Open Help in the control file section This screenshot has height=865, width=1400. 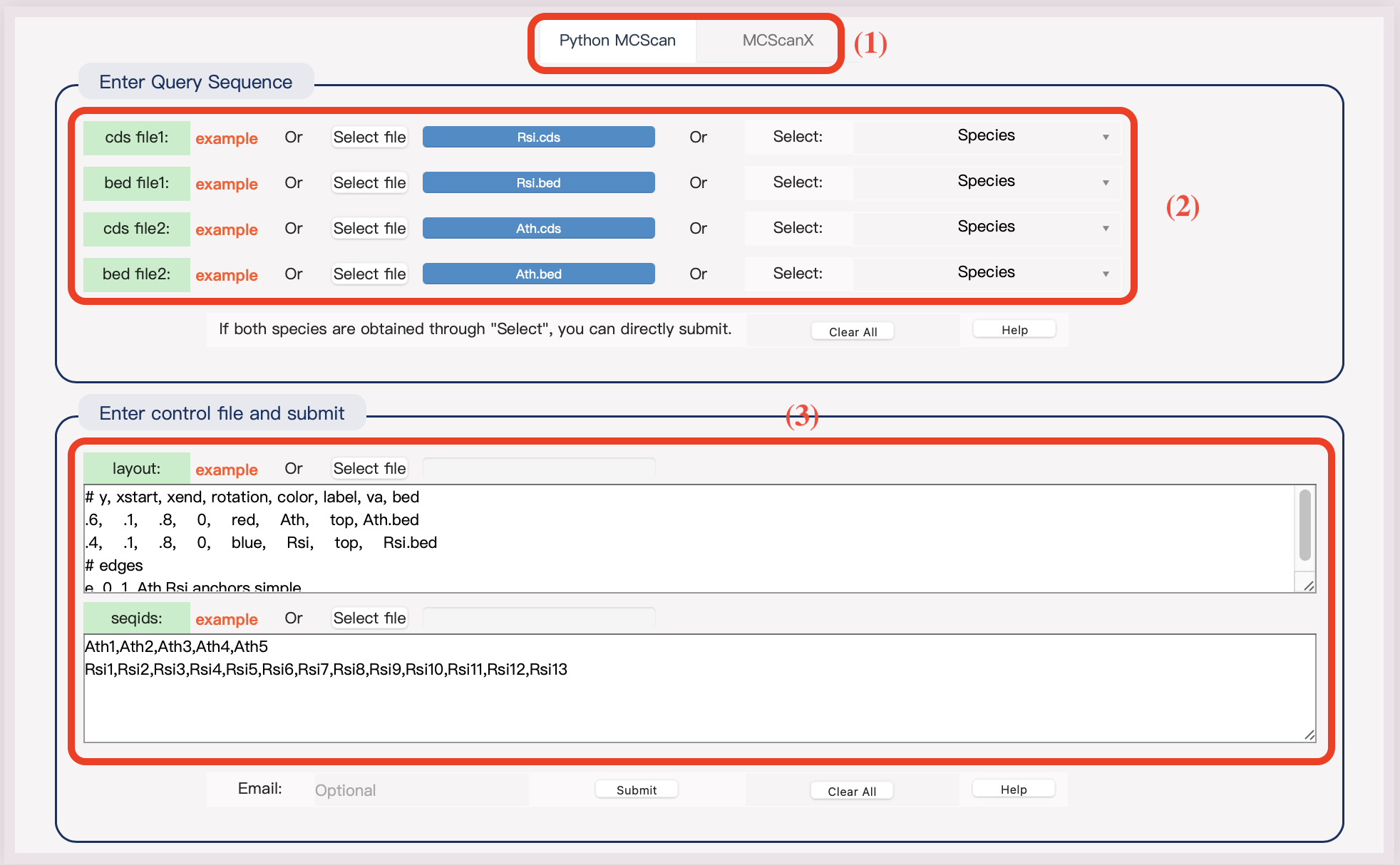click(1013, 789)
